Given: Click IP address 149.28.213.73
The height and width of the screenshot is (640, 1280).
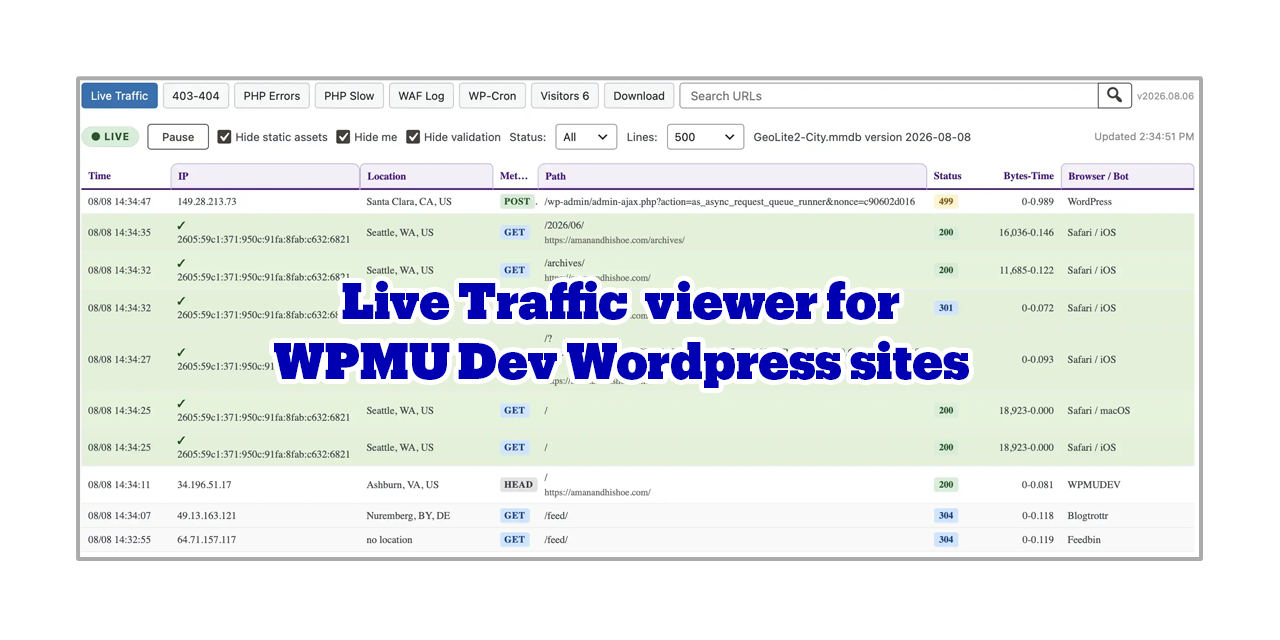Looking at the screenshot, I should [x=207, y=201].
